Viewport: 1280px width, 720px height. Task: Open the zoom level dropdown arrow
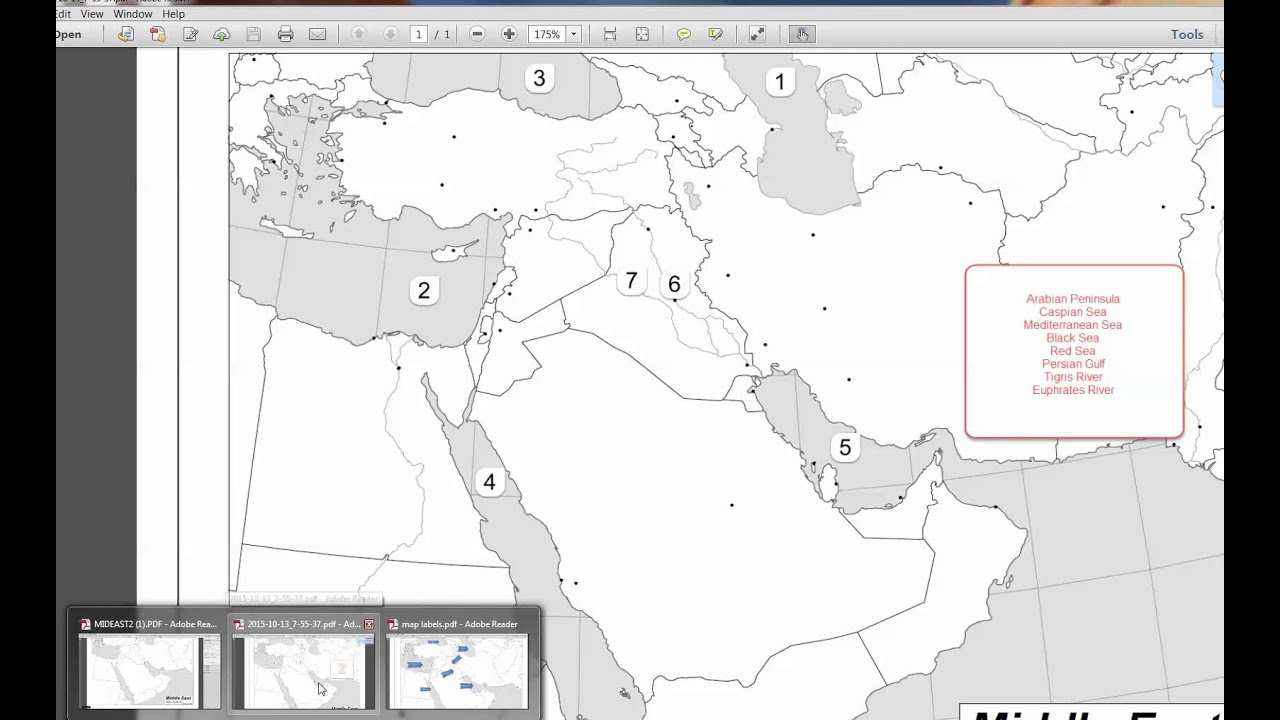pyautogui.click(x=574, y=34)
